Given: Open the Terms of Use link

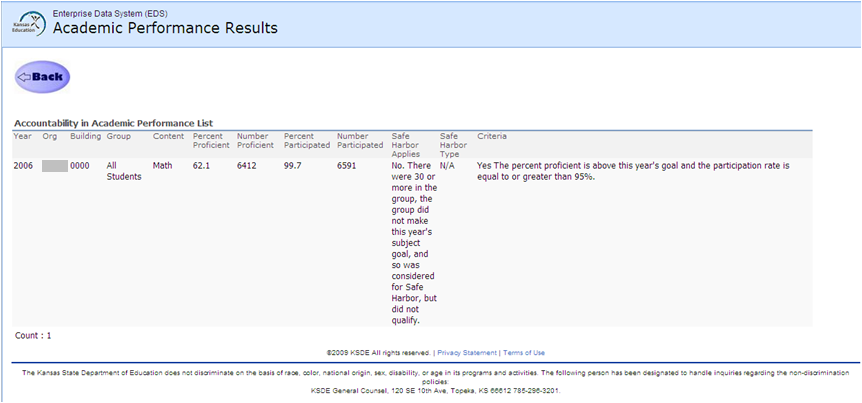Looking at the screenshot, I should pyautogui.click(x=524, y=353).
